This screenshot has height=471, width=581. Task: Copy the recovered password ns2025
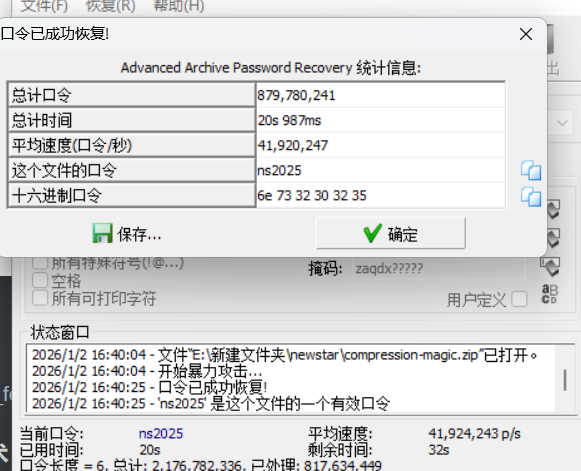[531, 170]
